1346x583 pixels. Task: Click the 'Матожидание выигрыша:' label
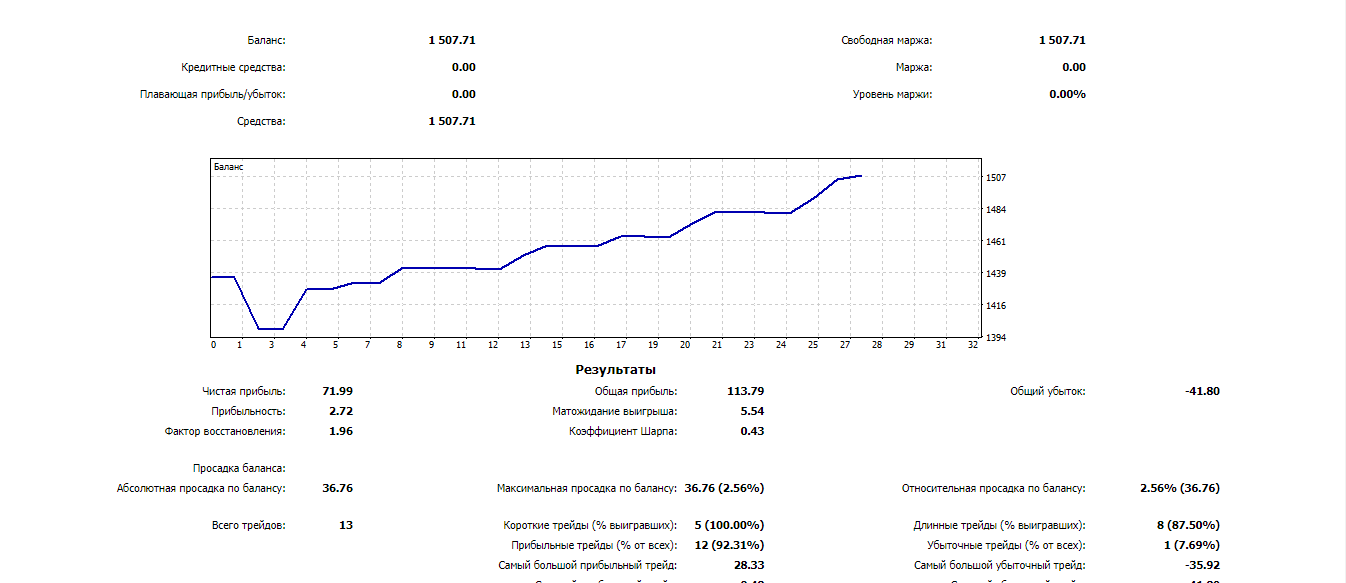click(615, 411)
